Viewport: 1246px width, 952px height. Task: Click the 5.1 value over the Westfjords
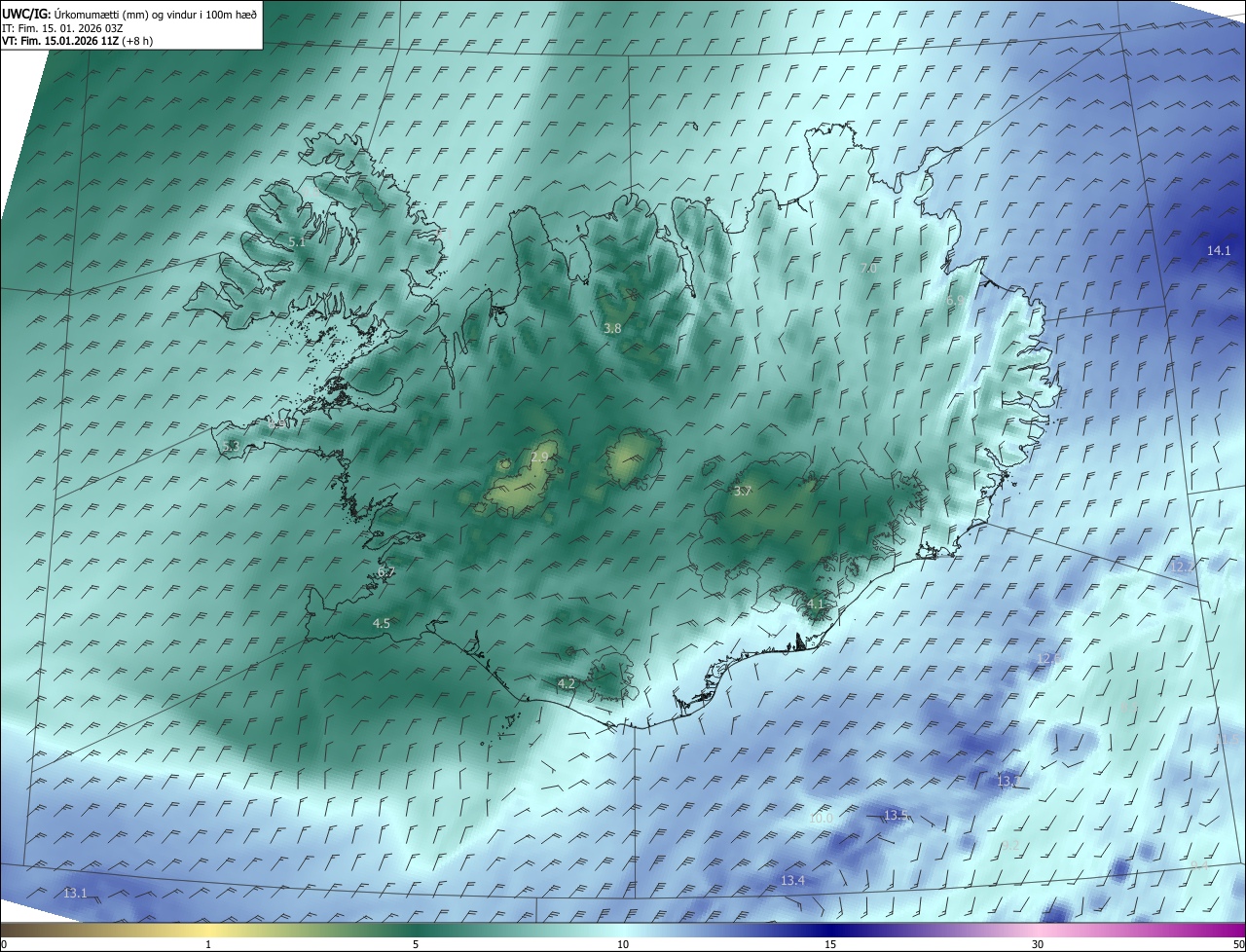tap(296, 241)
